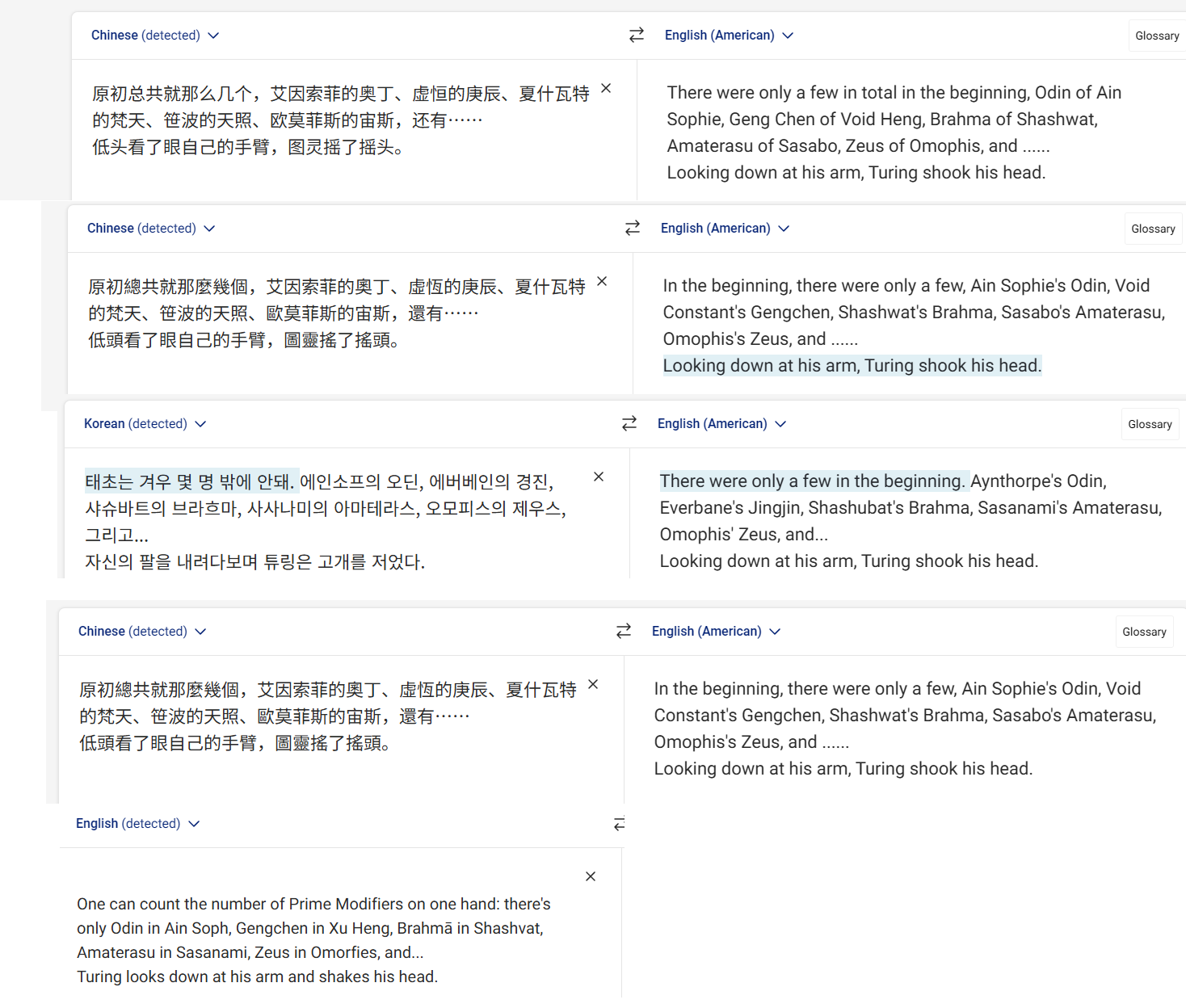Image resolution: width=1186 pixels, height=1008 pixels.
Task: Click the highlighted Korean sentence '태초는 겨우 몇 명 밖에 안돼.'
Action: (x=191, y=482)
